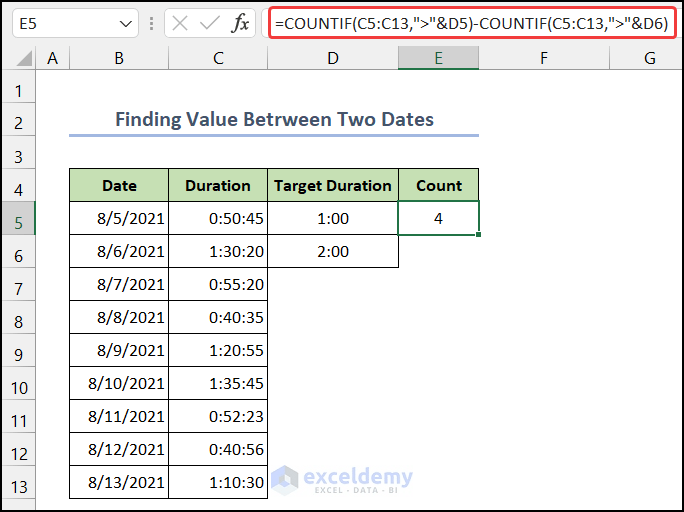
Task: Click the Count header cell
Action: (438, 185)
